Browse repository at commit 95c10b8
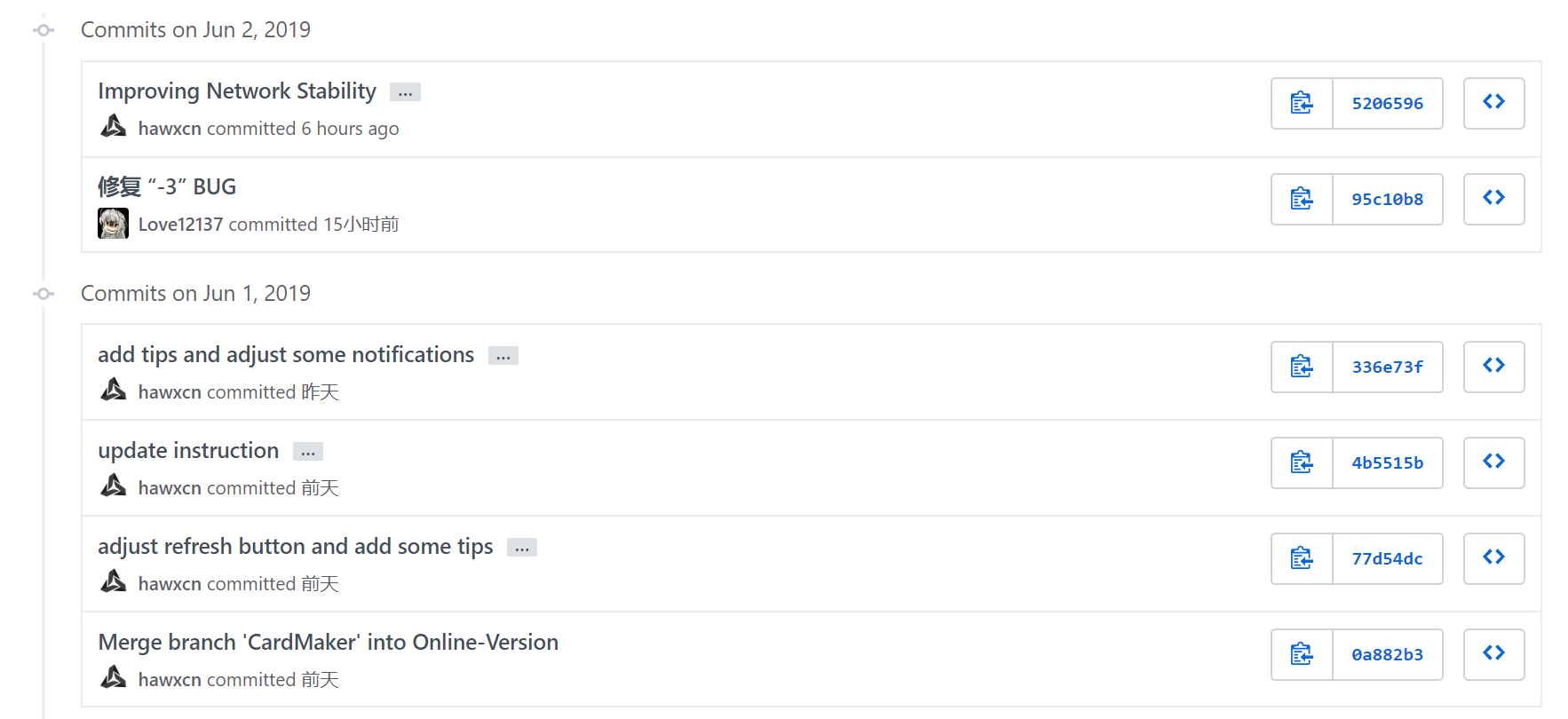The height and width of the screenshot is (719, 1568). pyautogui.click(x=1493, y=199)
